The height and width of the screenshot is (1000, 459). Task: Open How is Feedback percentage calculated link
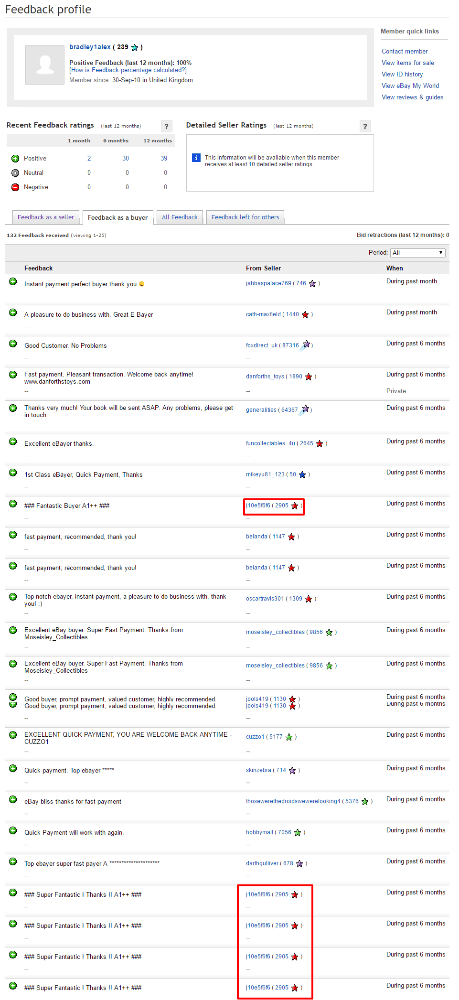pos(128,69)
